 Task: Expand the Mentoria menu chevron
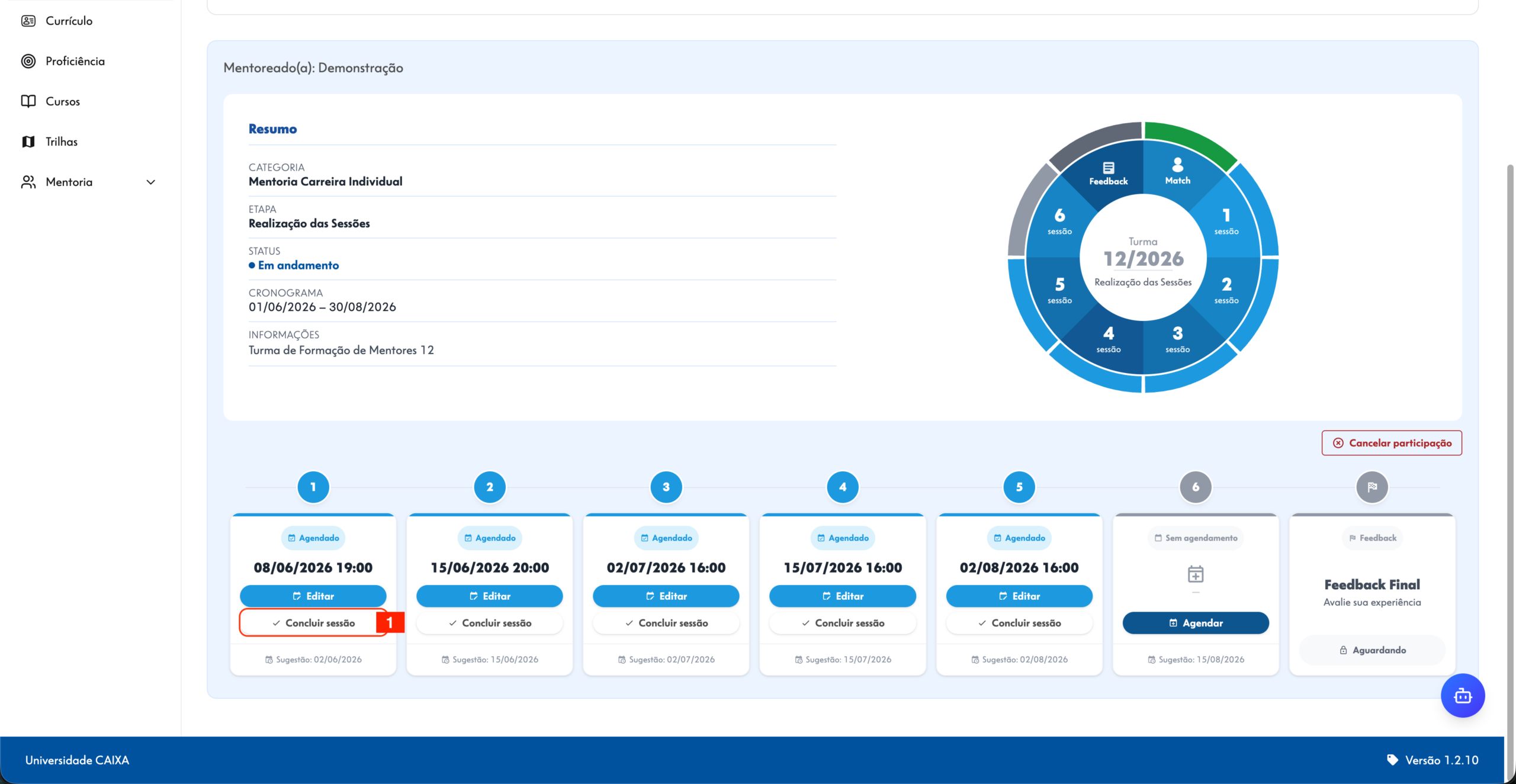click(151, 182)
